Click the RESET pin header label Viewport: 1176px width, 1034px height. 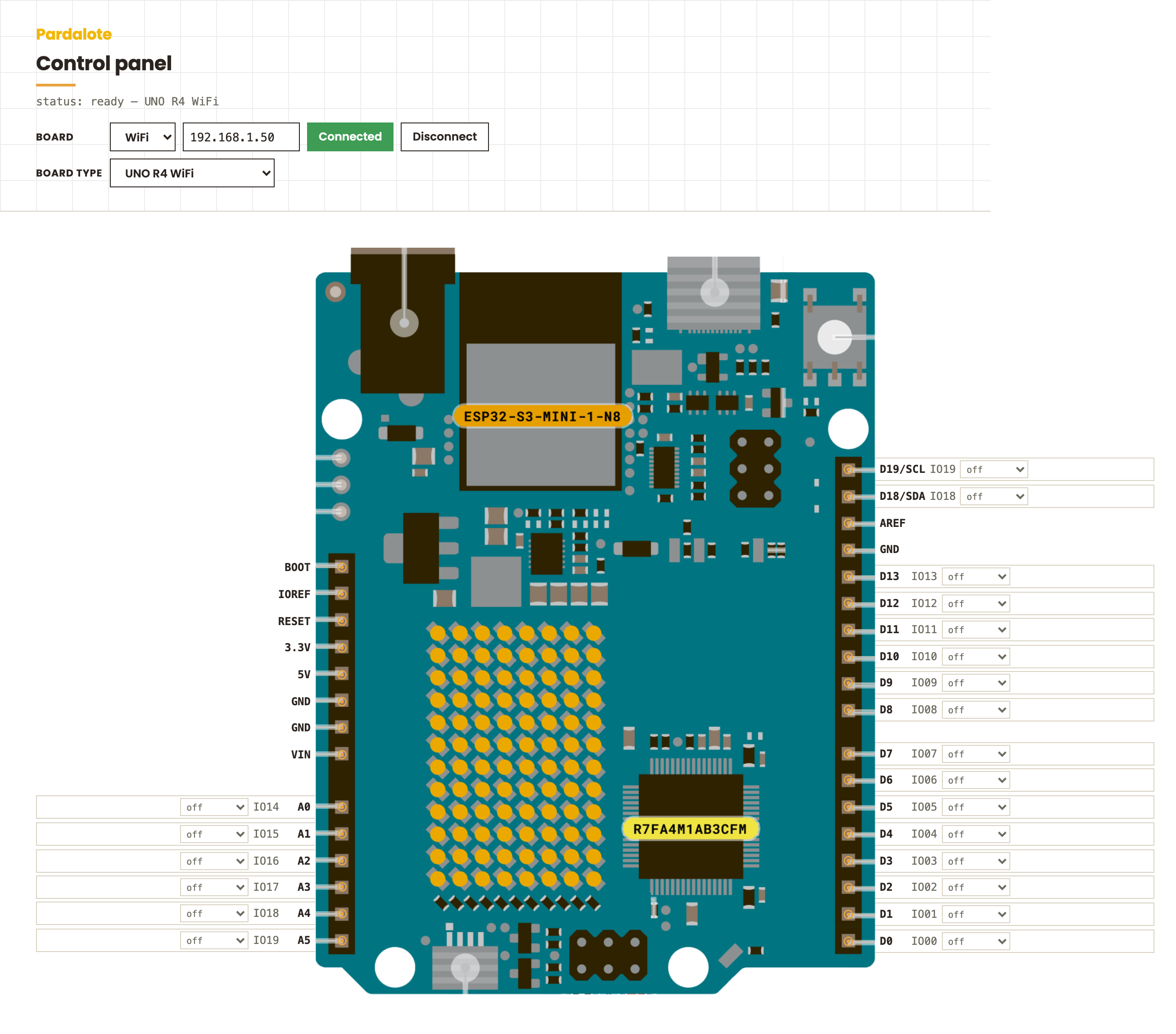pyautogui.click(x=294, y=621)
